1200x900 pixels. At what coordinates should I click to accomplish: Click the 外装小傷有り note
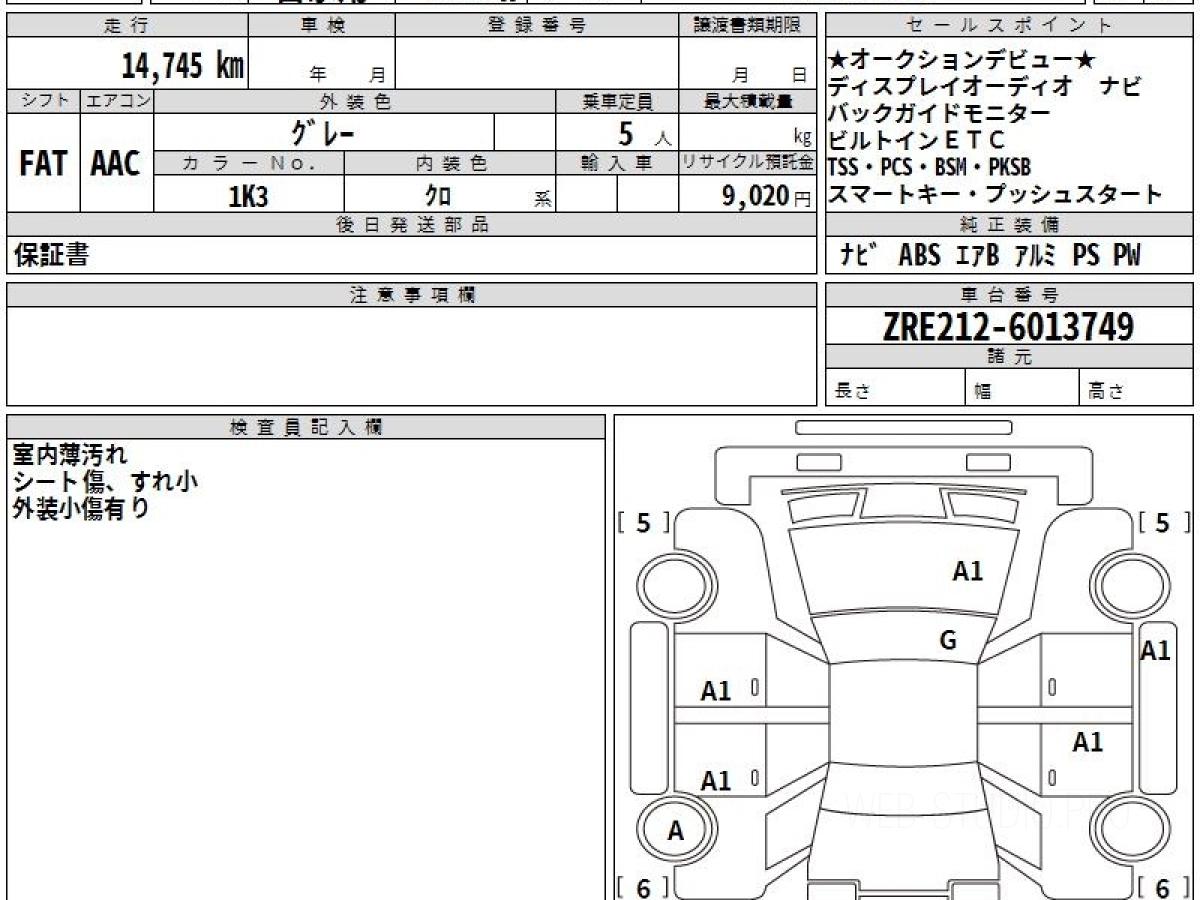click(81, 508)
